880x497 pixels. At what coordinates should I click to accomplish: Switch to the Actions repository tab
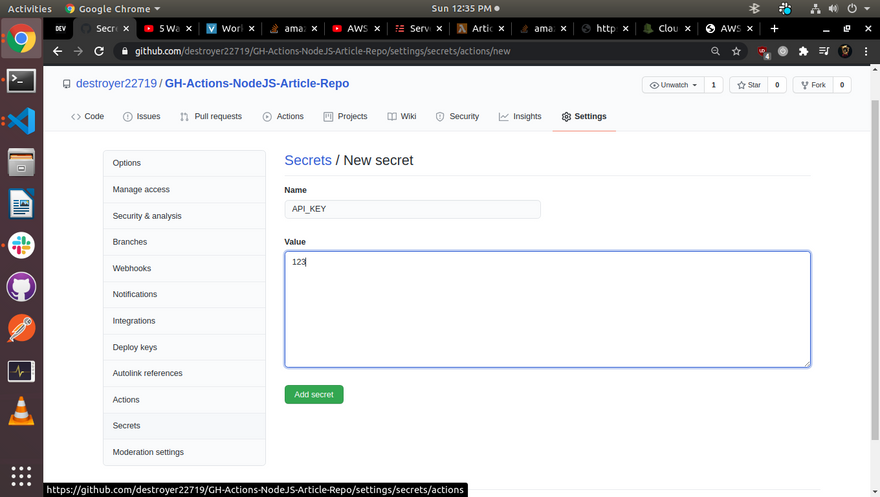(283, 117)
